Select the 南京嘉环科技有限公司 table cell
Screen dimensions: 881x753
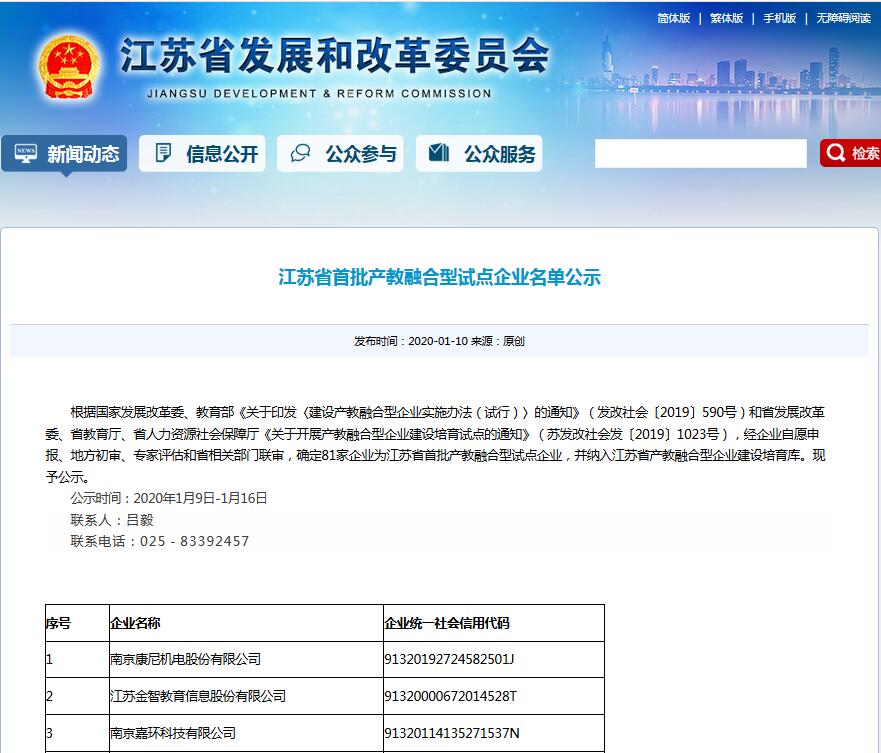point(173,733)
